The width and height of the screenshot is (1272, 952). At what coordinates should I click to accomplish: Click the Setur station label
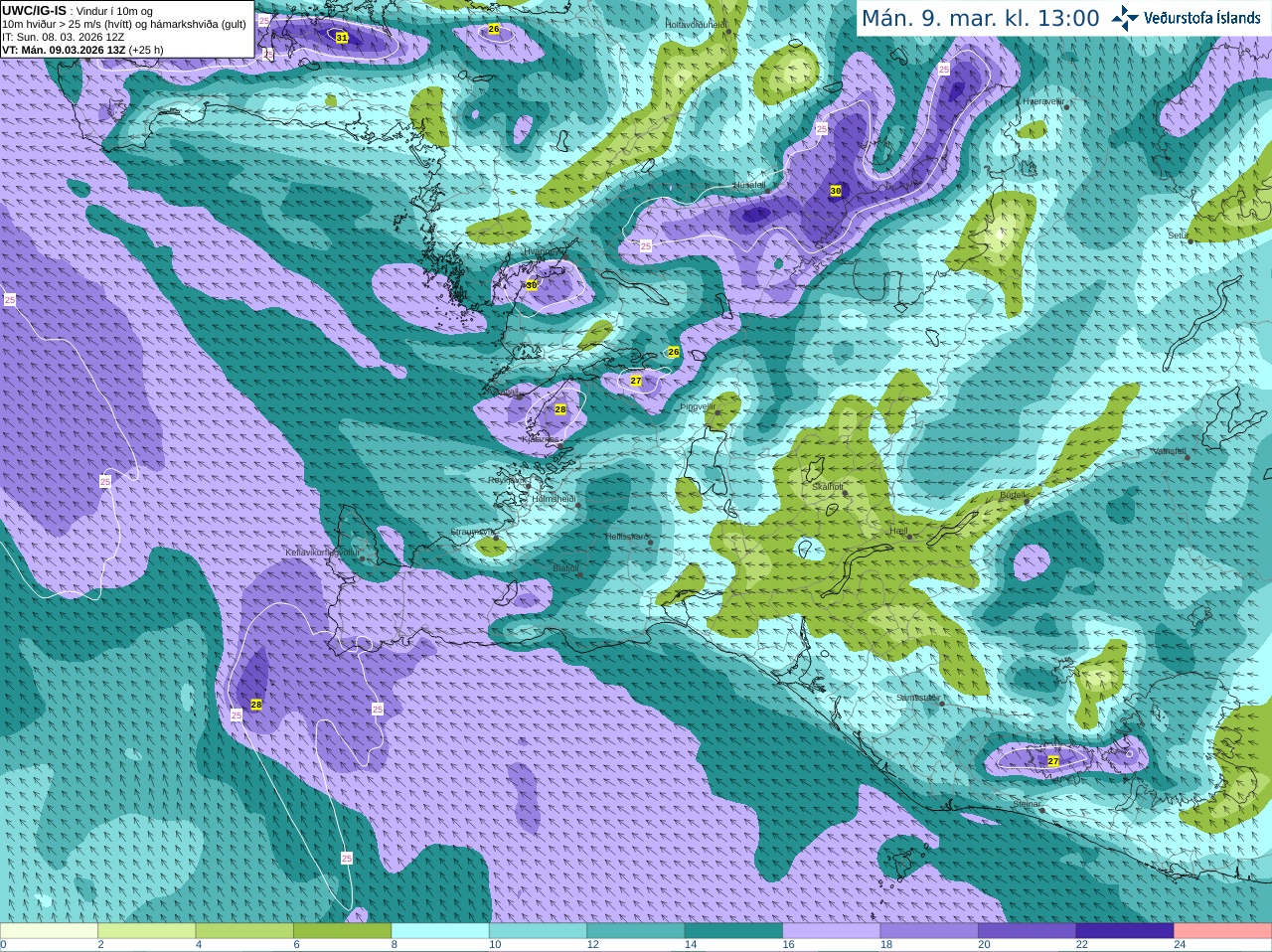click(x=1178, y=236)
